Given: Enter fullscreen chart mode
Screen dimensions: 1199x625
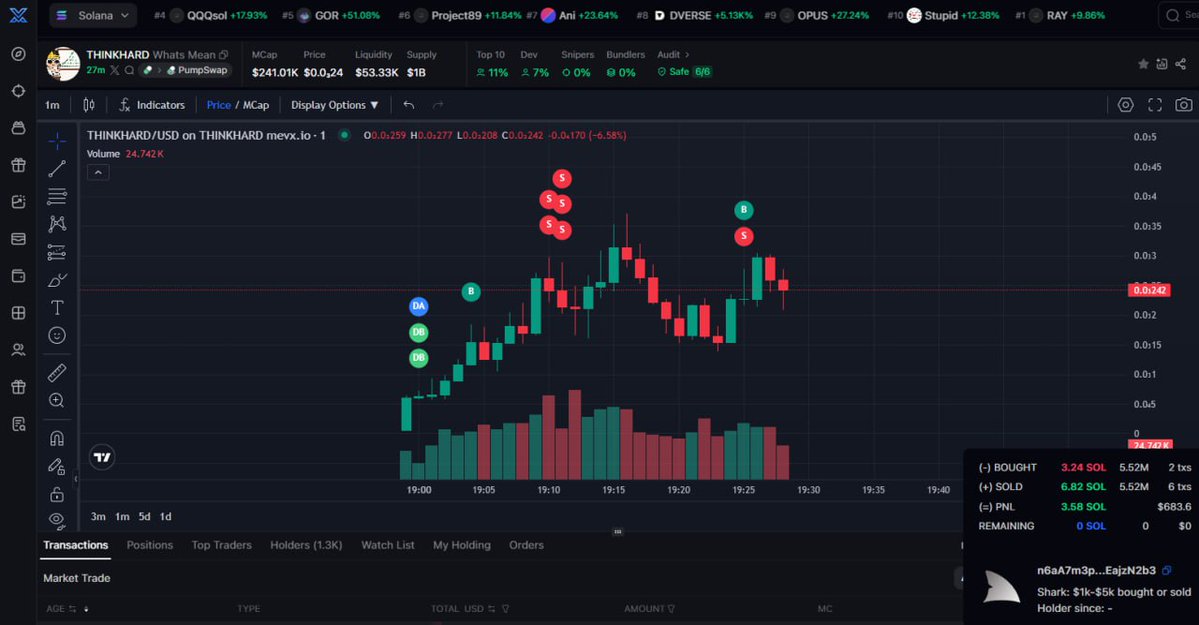Looking at the screenshot, I should point(1155,105).
